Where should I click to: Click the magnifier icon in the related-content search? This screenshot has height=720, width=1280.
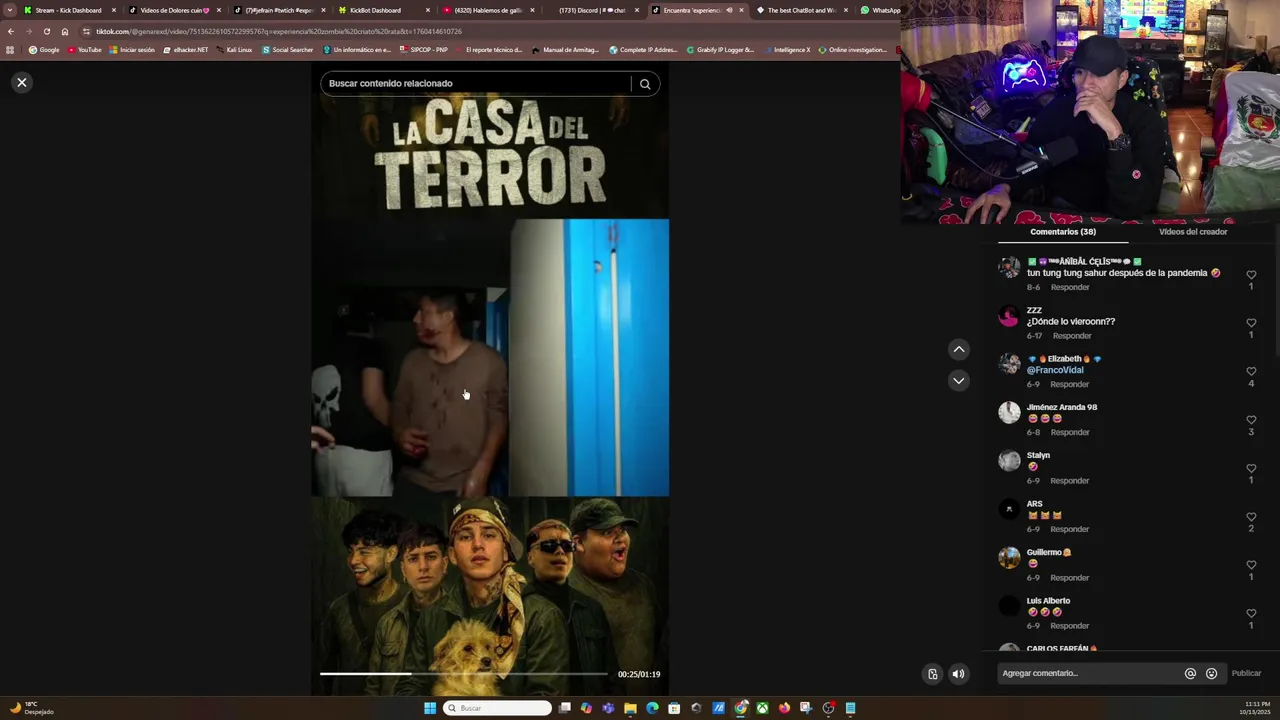(x=645, y=84)
